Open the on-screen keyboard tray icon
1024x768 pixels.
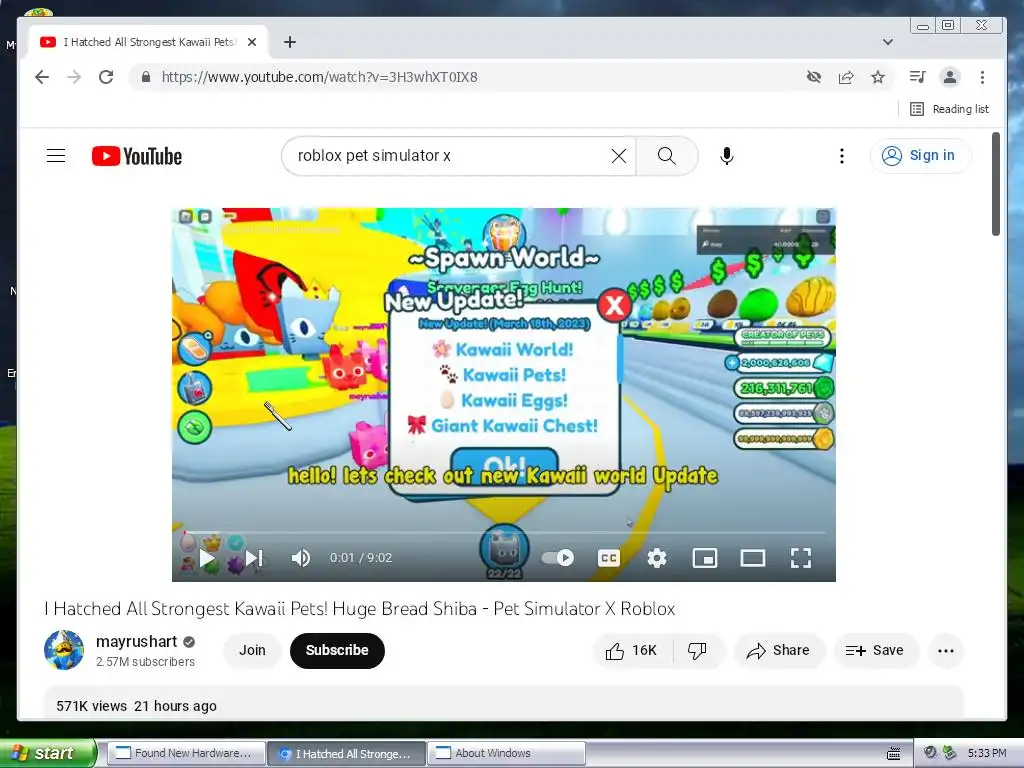894,754
